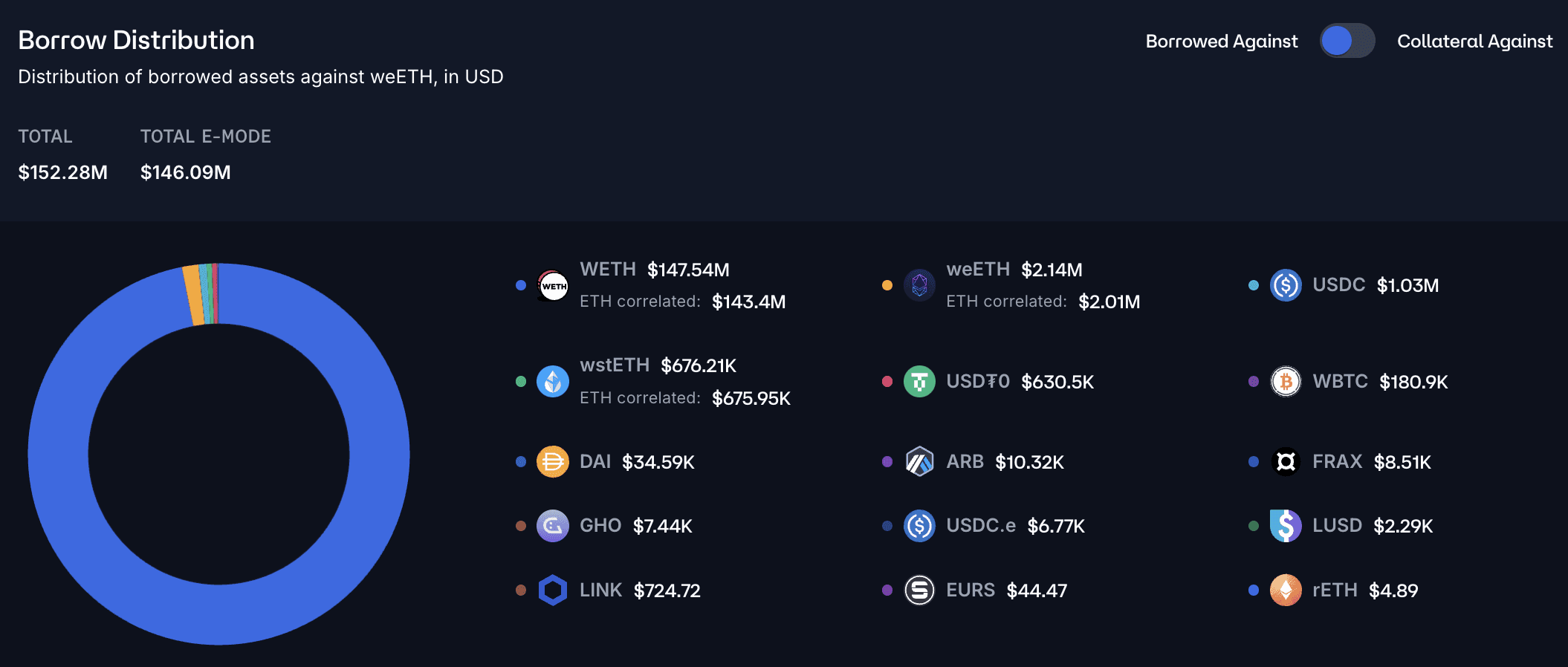This screenshot has height=667, width=1568.
Task: Click the wstETH token icon
Action: point(552,382)
